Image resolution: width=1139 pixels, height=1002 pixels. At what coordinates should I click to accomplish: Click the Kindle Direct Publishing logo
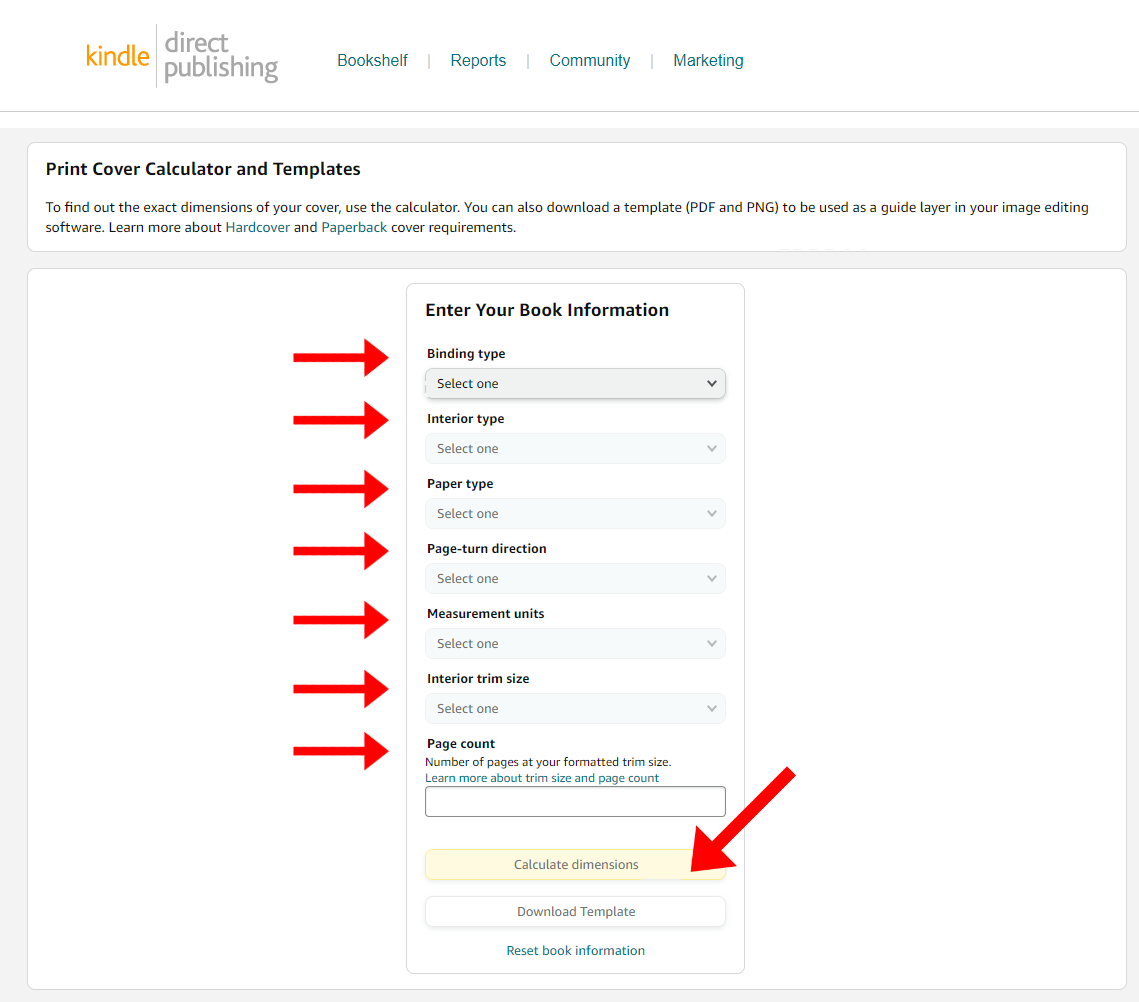[182, 56]
